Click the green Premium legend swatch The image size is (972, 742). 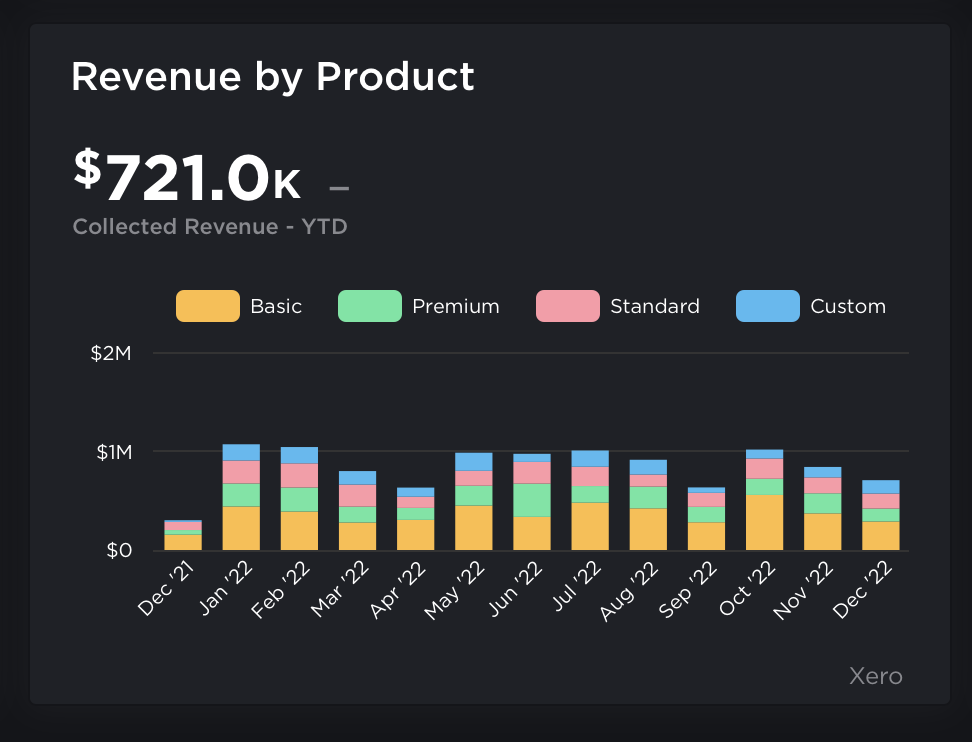point(369,306)
